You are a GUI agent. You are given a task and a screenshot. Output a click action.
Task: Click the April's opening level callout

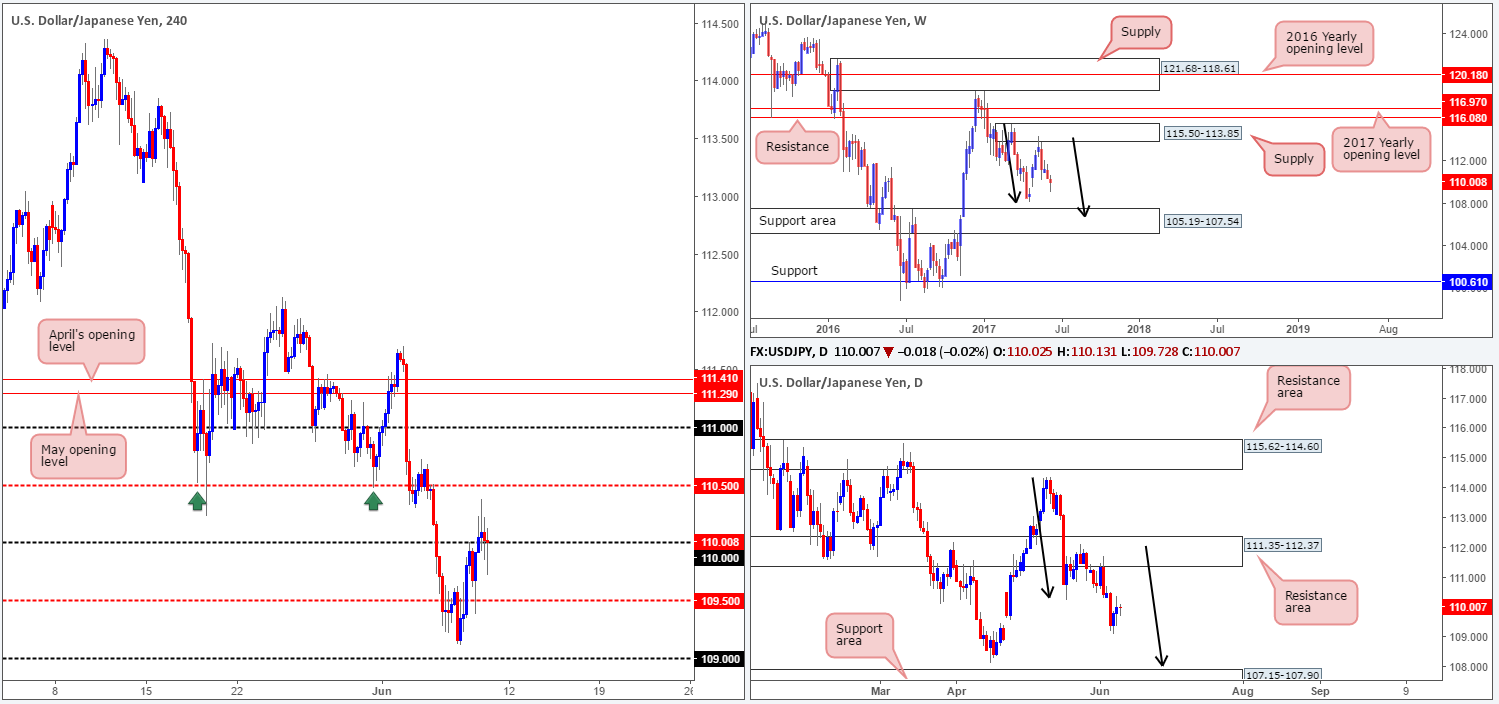91,341
